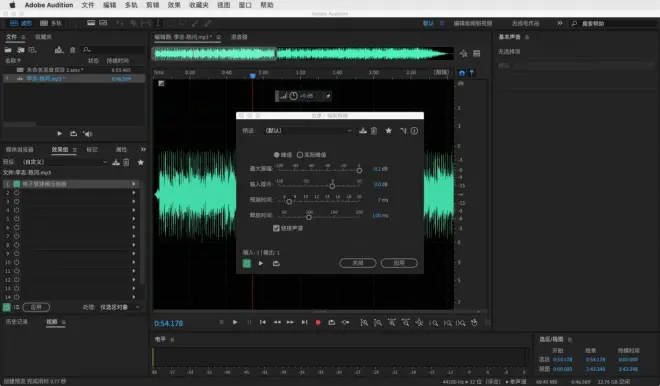Click channel map routing icon in effect dialog
The height and width of the screenshot is (386, 660).
pos(403,131)
